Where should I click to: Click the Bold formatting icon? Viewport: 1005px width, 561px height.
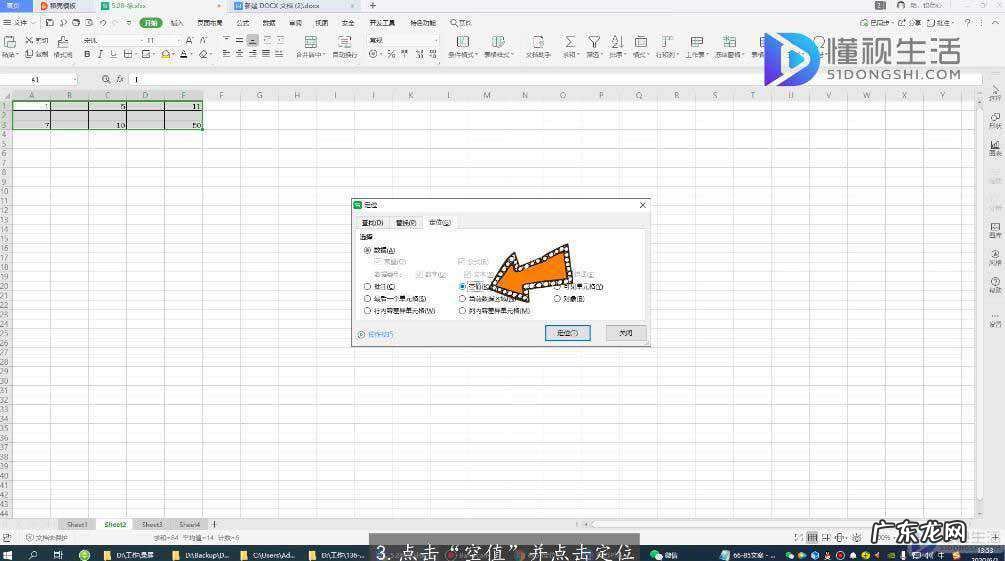click(x=85, y=54)
